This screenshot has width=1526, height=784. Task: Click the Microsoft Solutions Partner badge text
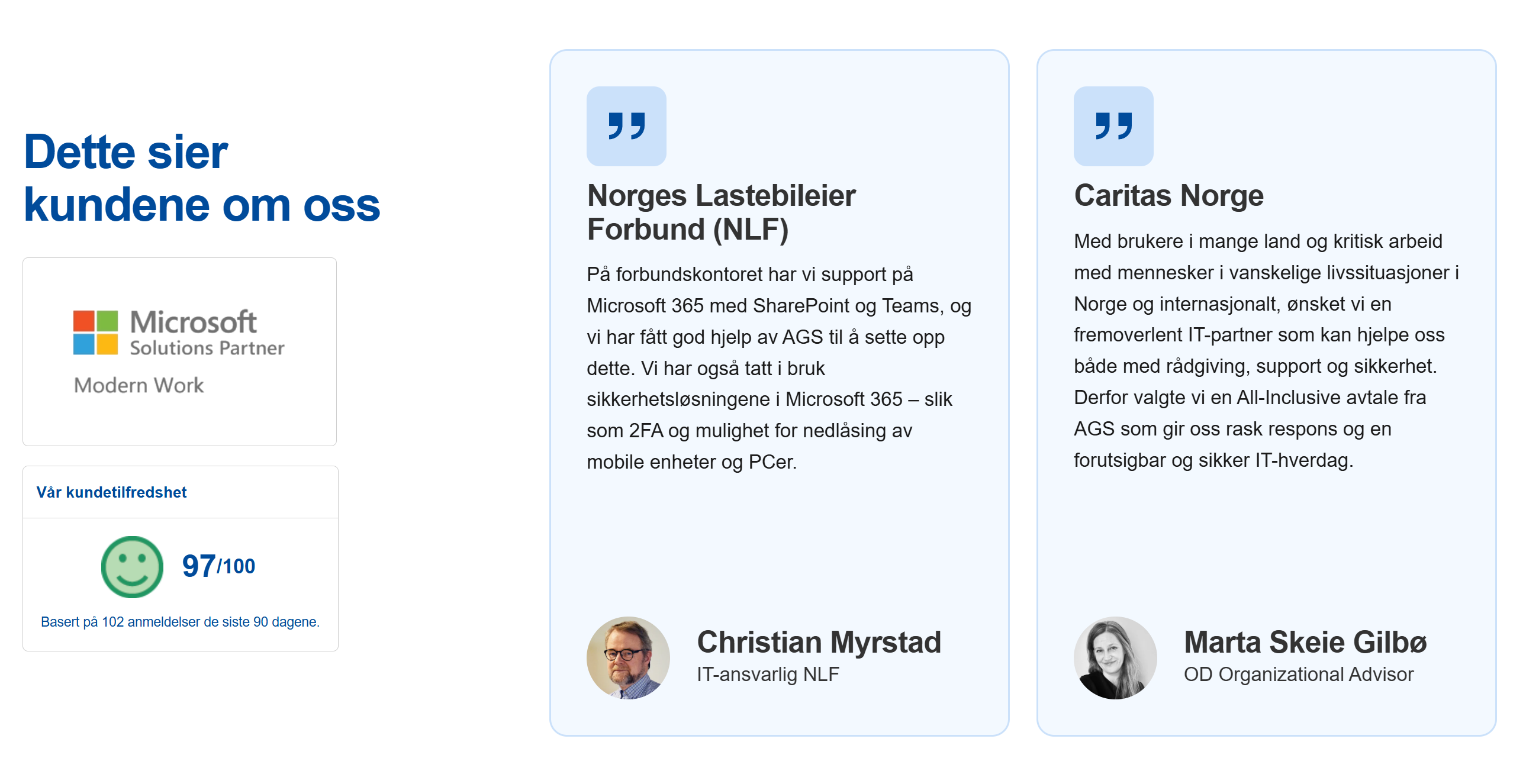[x=207, y=333]
